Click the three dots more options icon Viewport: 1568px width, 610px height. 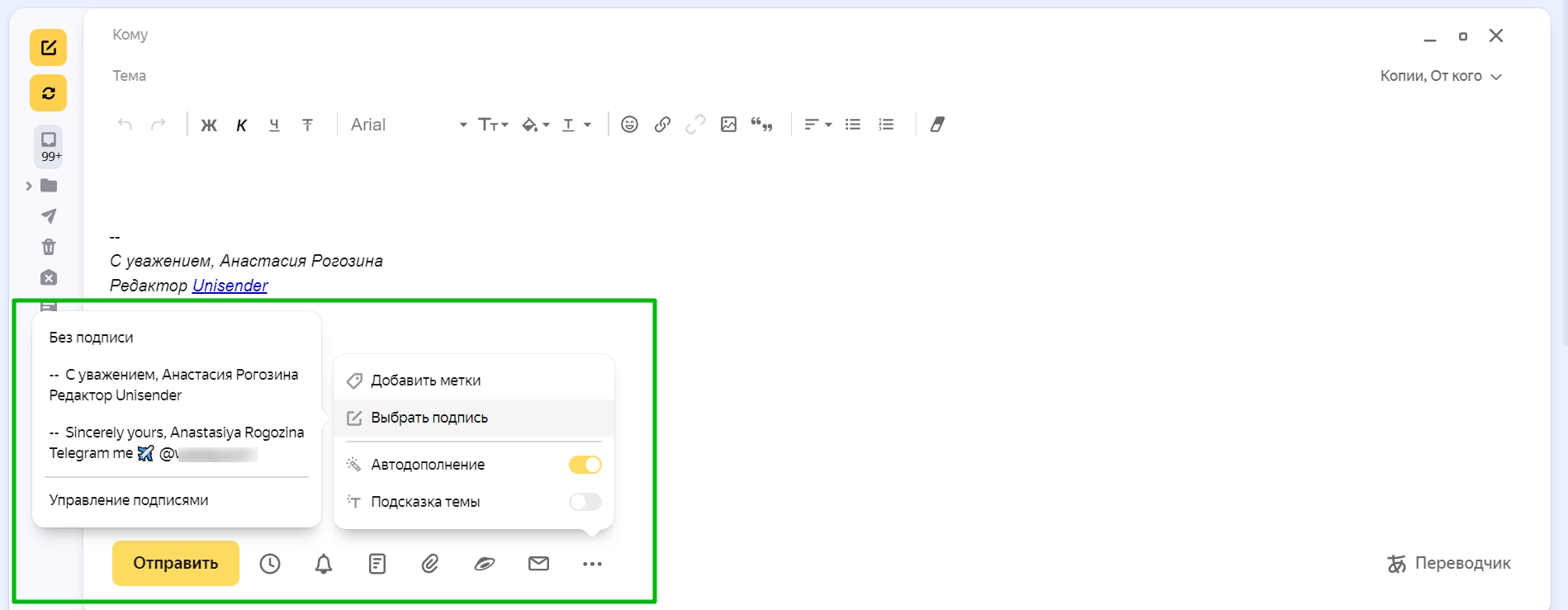click(592, 564)
